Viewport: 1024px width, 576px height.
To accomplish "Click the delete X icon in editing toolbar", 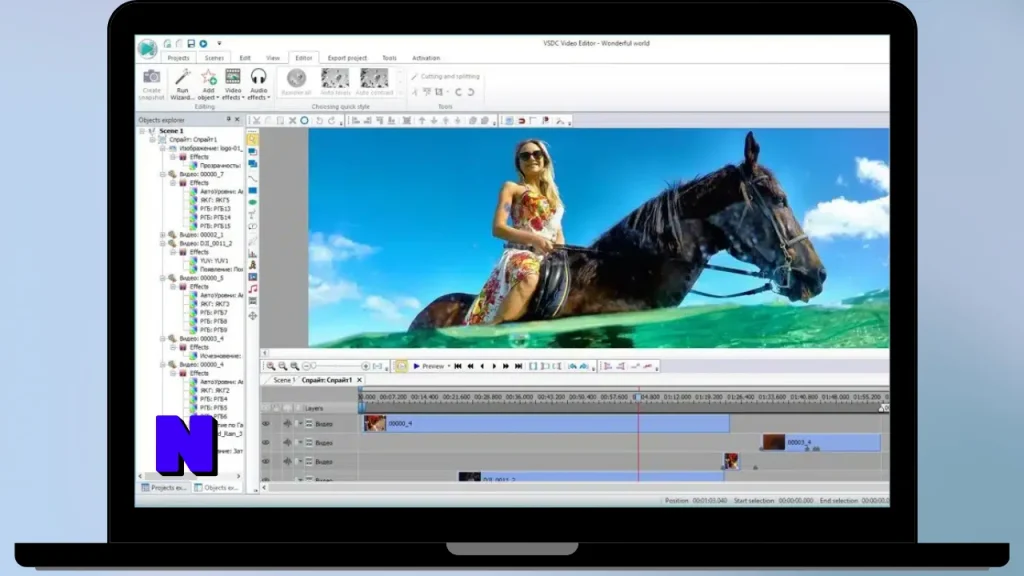I will [x=293, y=121].
